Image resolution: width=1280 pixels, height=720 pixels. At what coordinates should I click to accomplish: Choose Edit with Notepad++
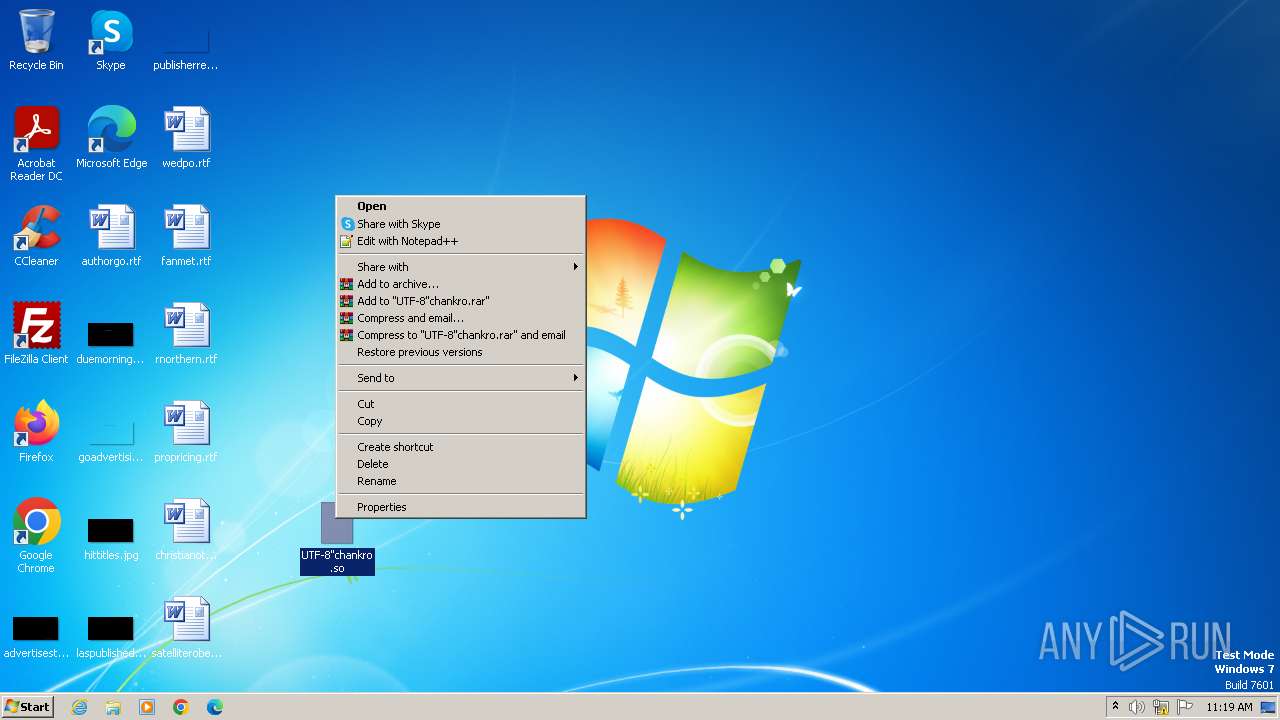point(460,241)
